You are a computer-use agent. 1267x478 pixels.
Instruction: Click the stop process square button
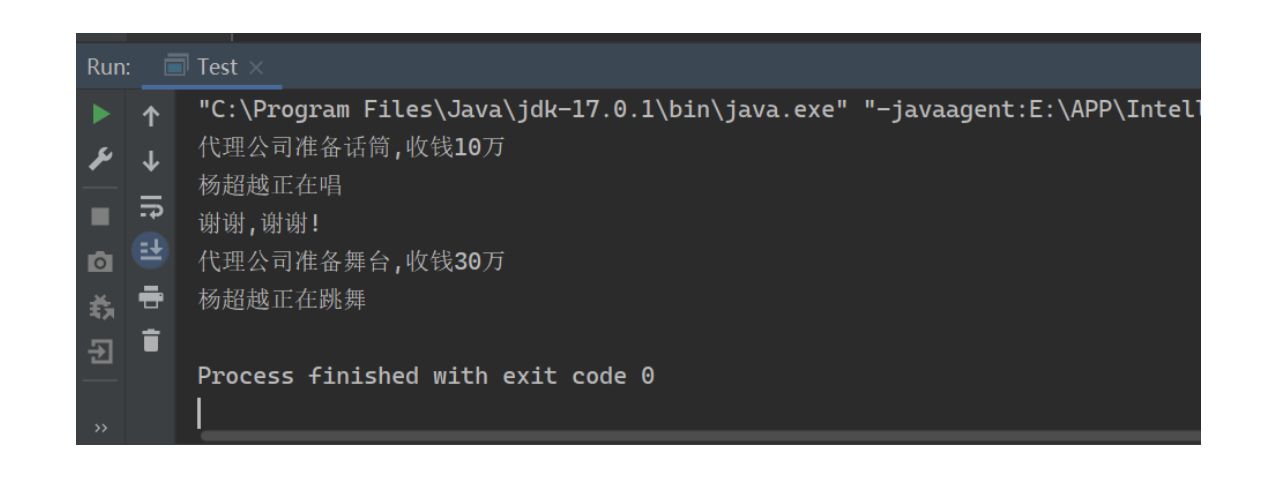(100, 215)
